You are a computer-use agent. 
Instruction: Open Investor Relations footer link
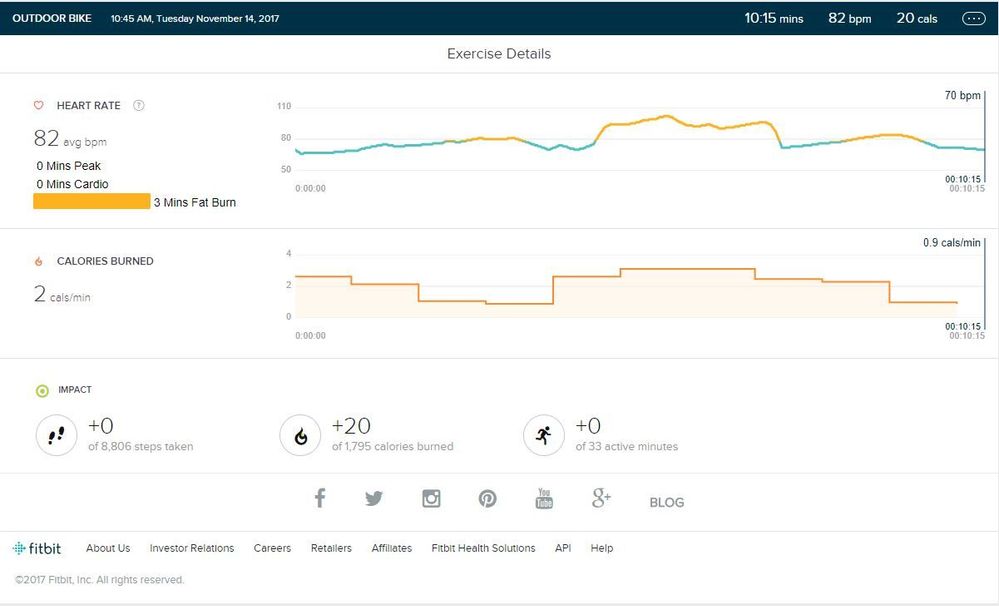click(x=191, y=548)
